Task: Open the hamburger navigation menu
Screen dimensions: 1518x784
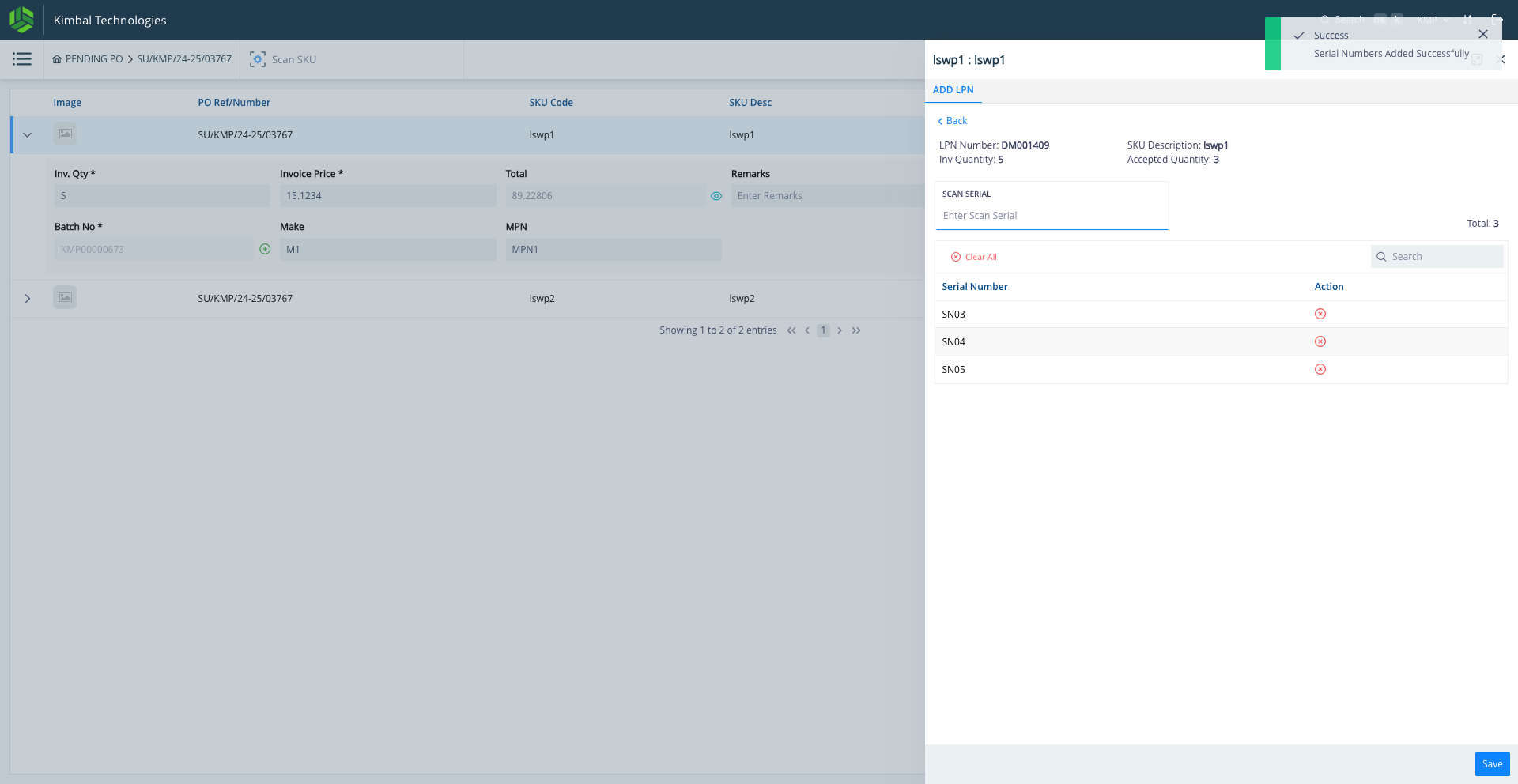Action: [22, 59]
